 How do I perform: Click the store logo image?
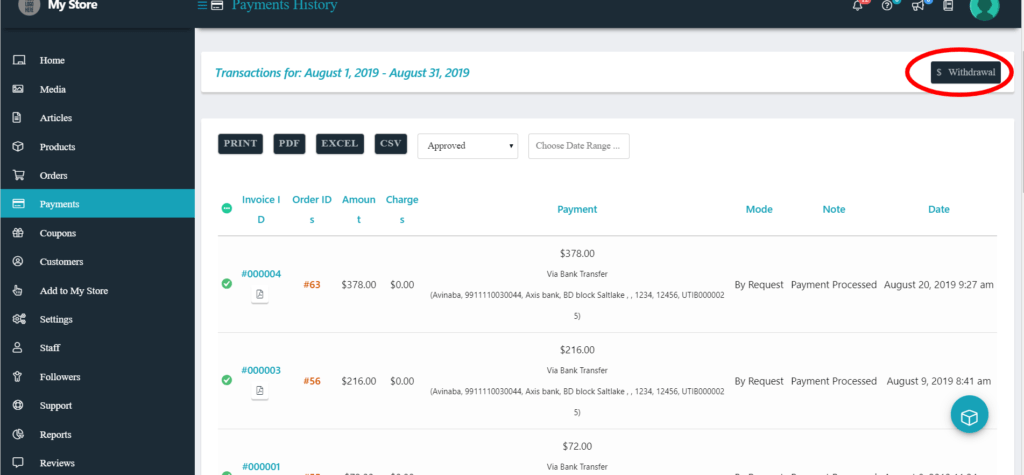point(28,5)
